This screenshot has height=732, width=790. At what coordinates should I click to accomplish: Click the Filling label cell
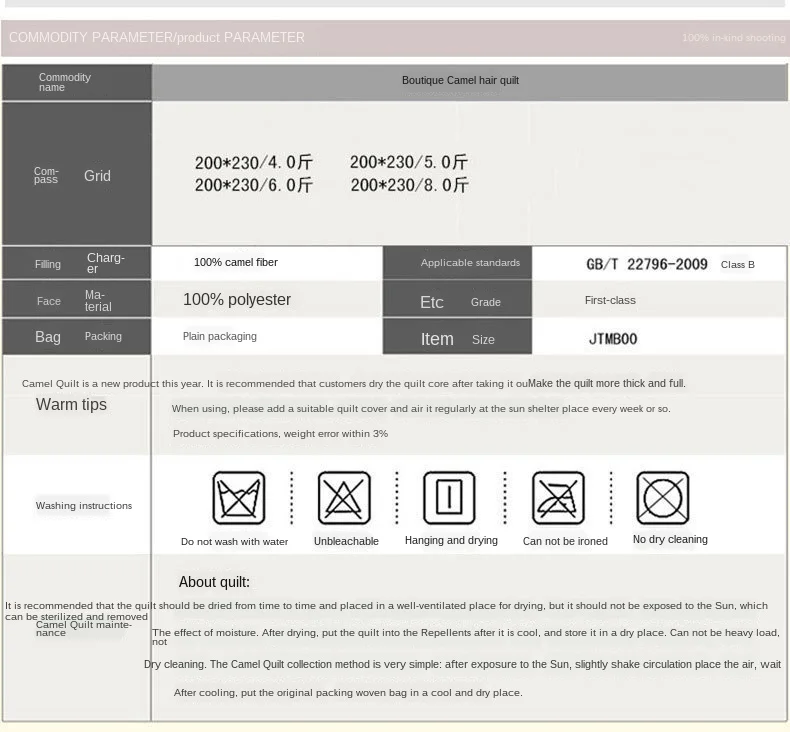click(77, 263)
